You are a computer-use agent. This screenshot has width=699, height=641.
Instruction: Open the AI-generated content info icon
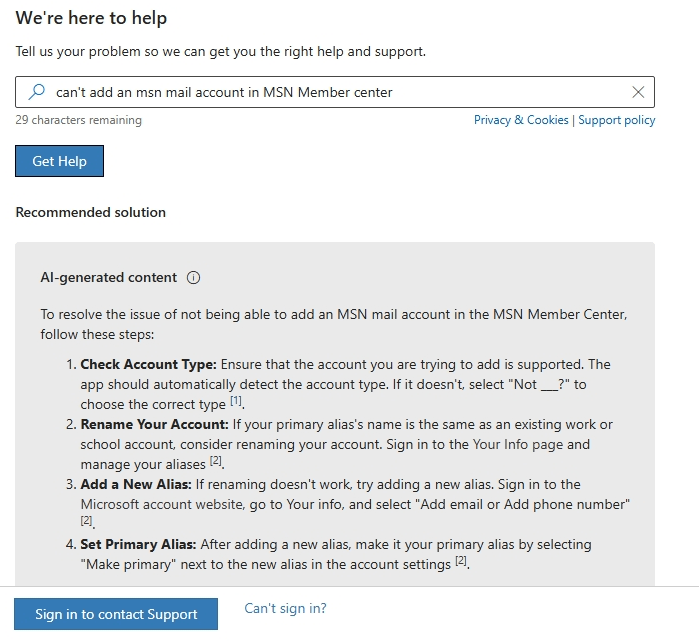click(x=193, y=278)
